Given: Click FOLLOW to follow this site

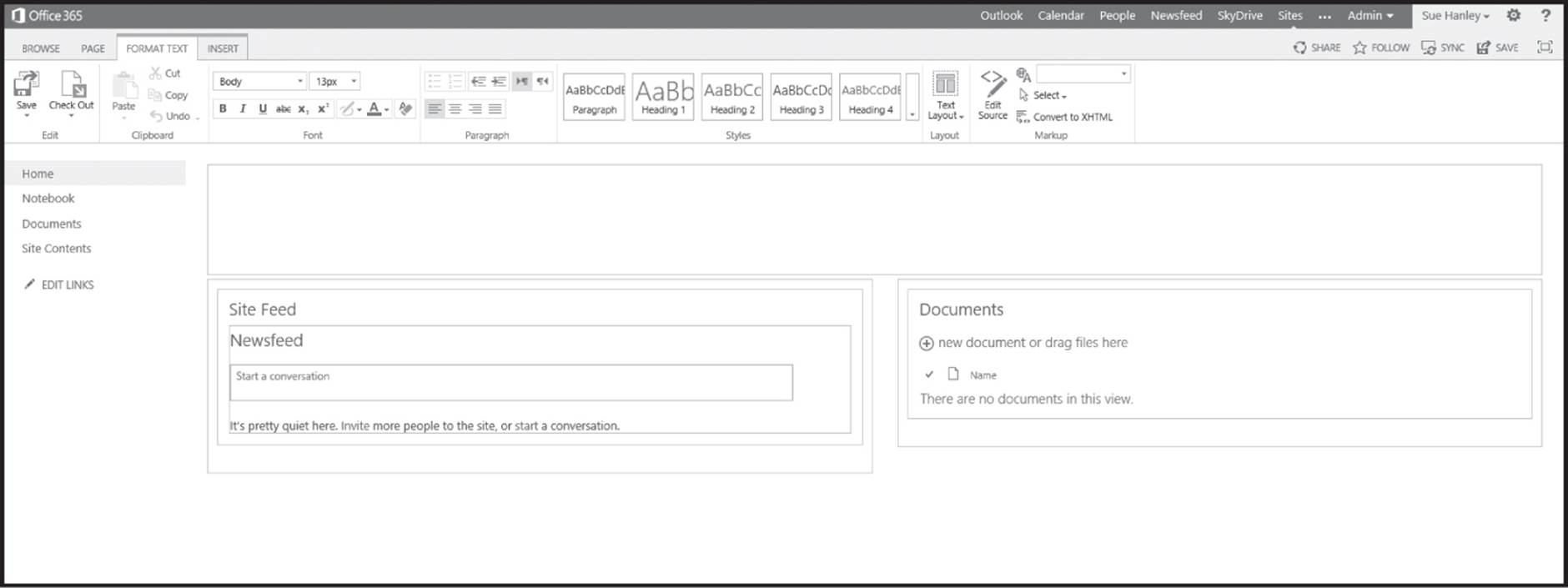Looking at the screenshot, I should click(x=1381, y=48).
